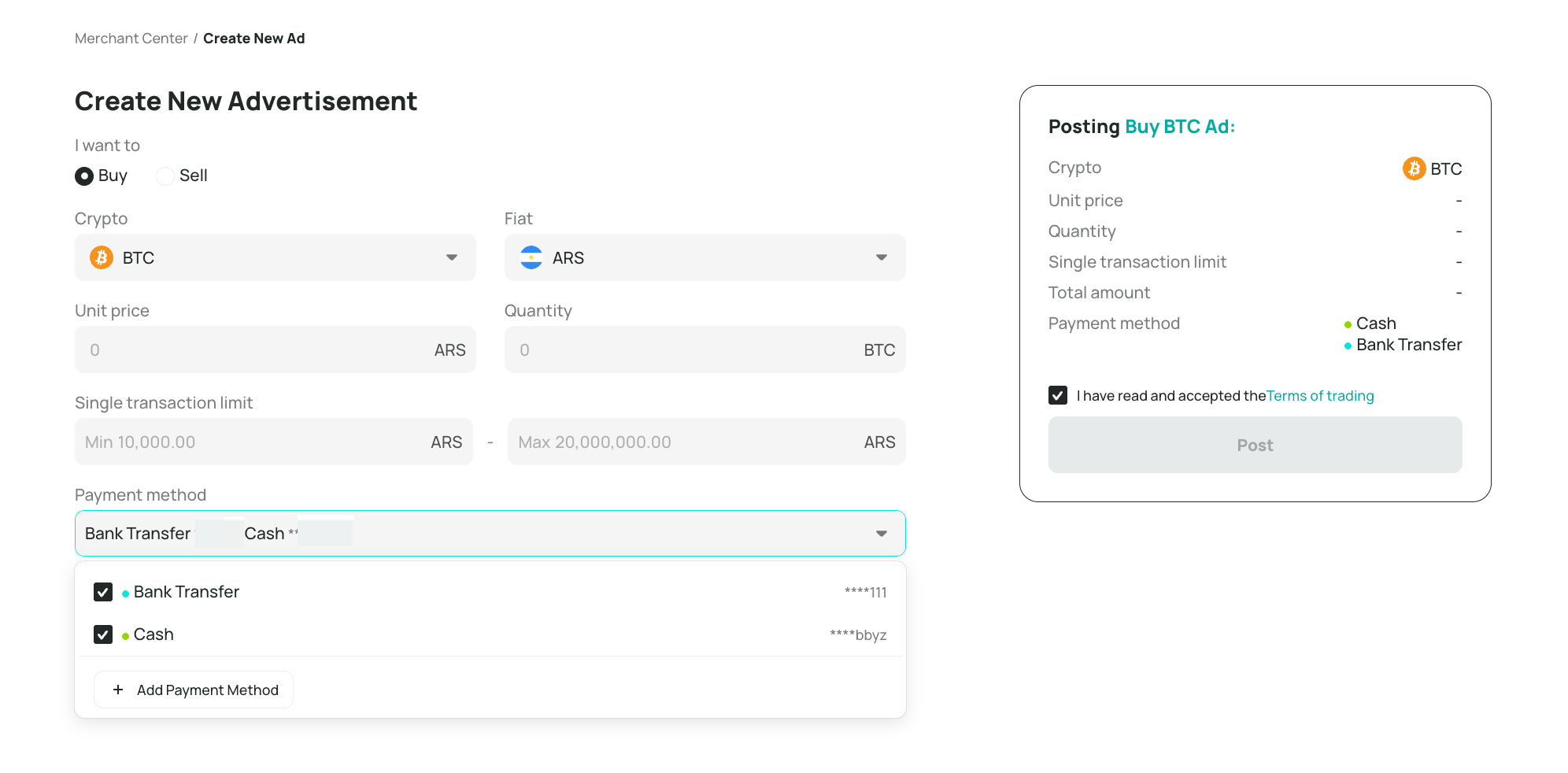
Task: Open the Terms of trading link
Action: tap(1320, 396)
